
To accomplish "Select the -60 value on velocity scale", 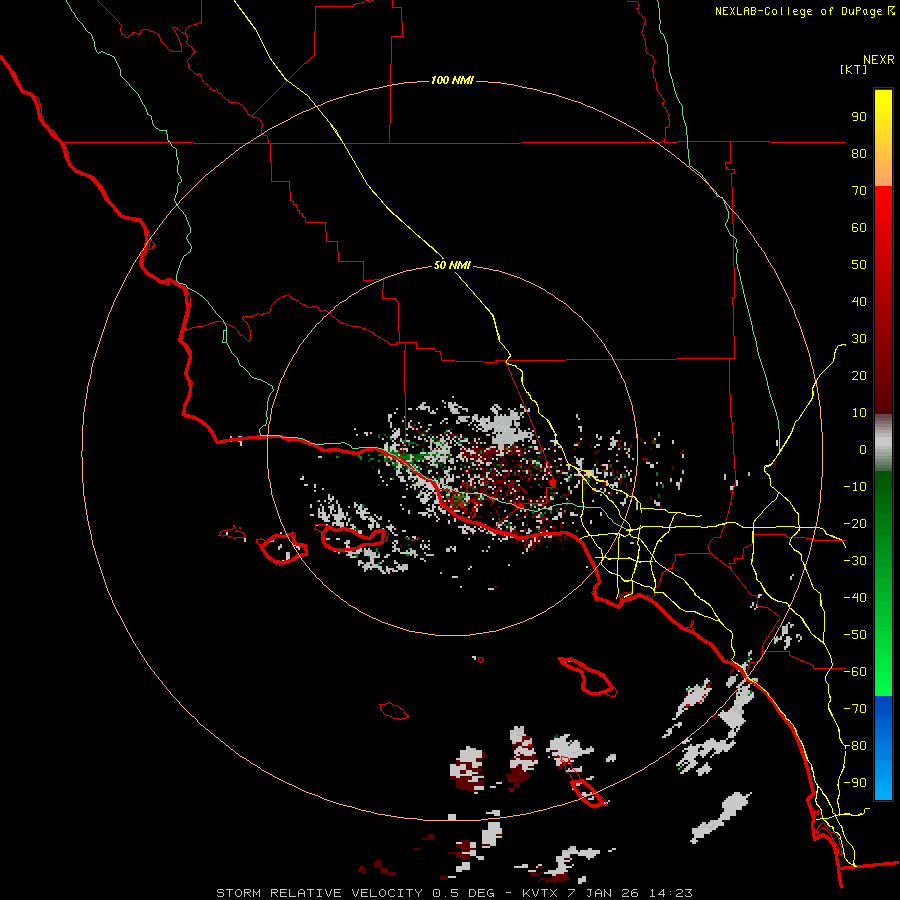I will [x=855, y=672].
